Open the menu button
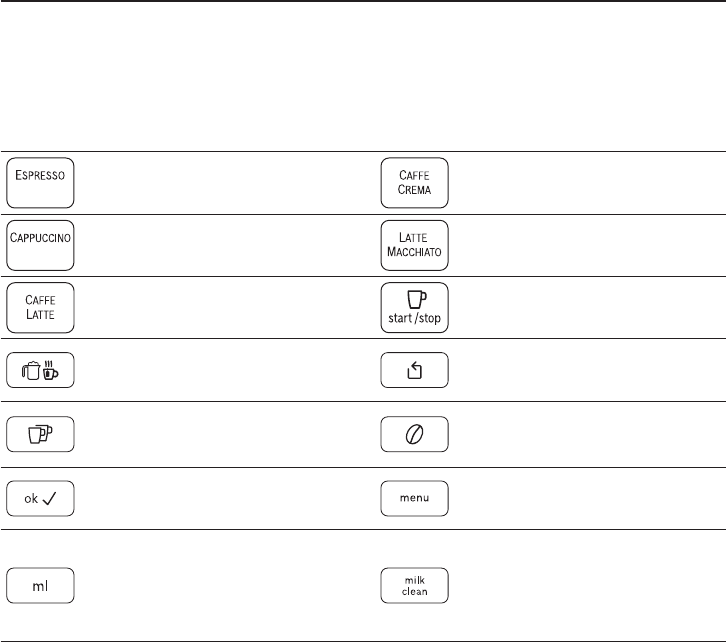Screen dimensions: 726x642 (x=416, y=498)
